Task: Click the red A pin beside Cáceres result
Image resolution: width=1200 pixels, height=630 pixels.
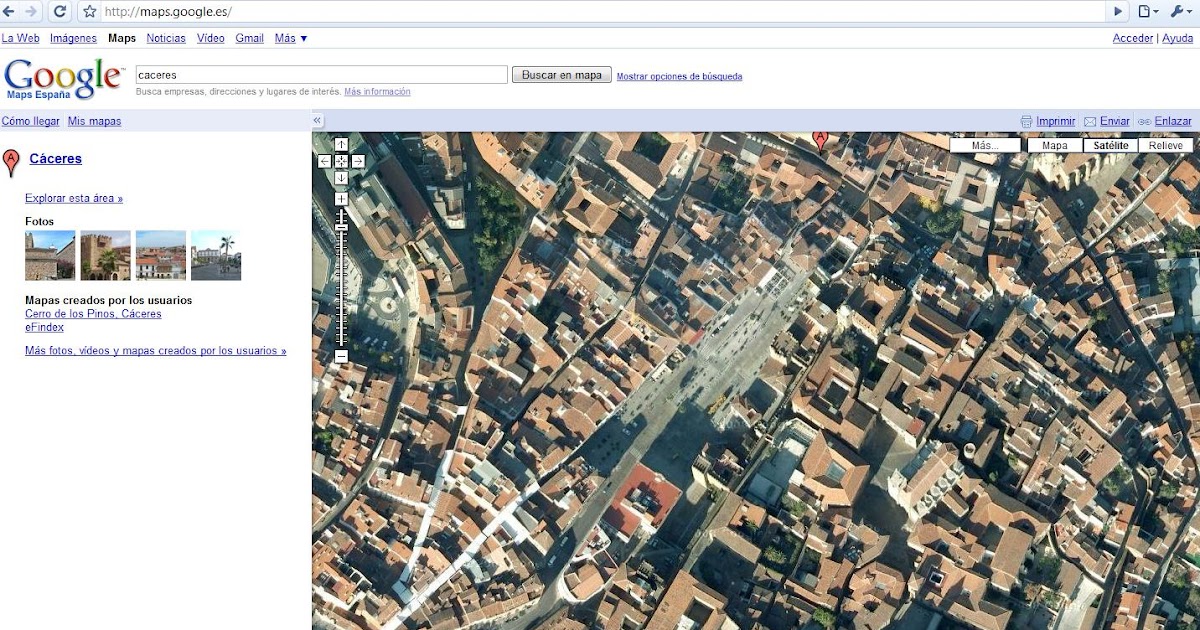Action: pyautogui.click(x=12, y=162)
